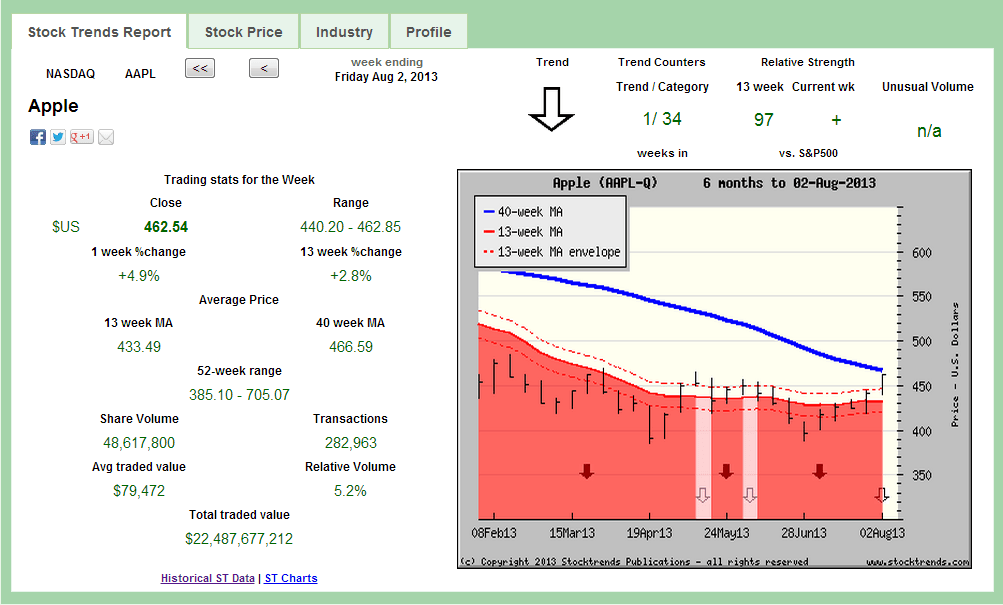Share Apple report on Twitter

(x=58, y=137)
